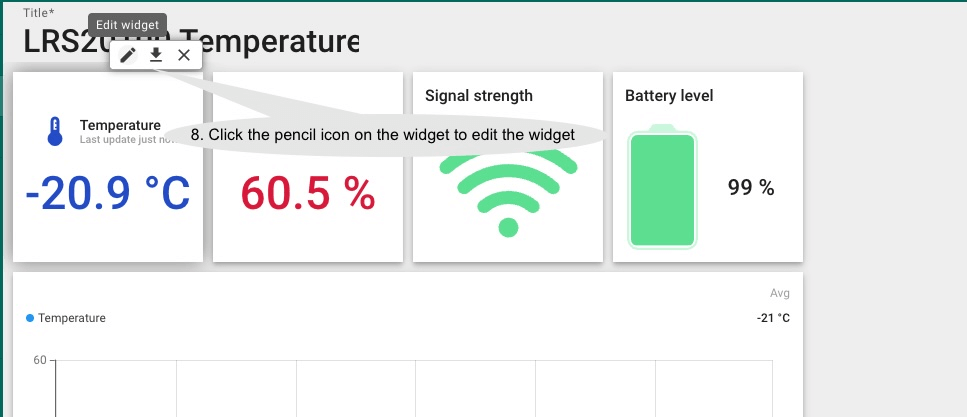Select the red 60.5 % humidity value
Image resolution: width=967 pixels, height=417 pixels.
308,194
